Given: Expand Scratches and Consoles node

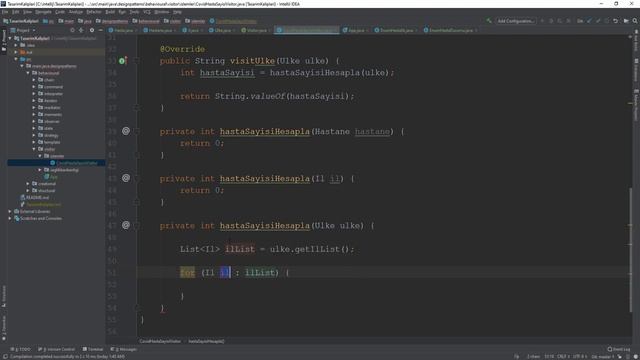Looking at the screenshot, I should pos(10,218).
